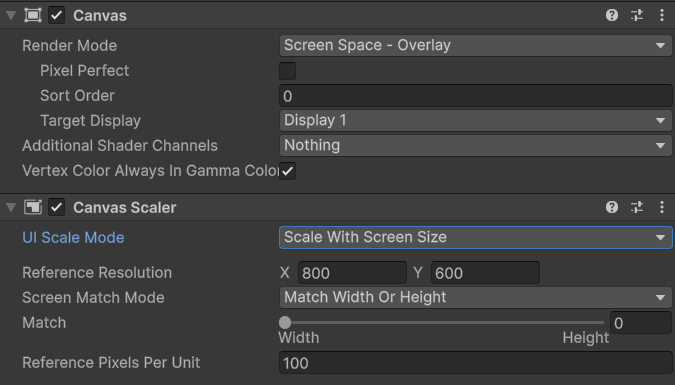Click the Render Mode label

tap(69, 46)
